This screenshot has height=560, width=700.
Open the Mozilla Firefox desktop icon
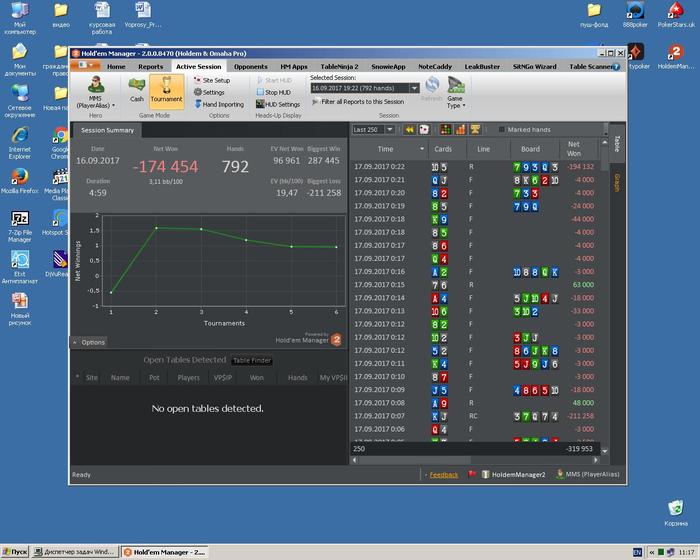(x=20, y=180)
